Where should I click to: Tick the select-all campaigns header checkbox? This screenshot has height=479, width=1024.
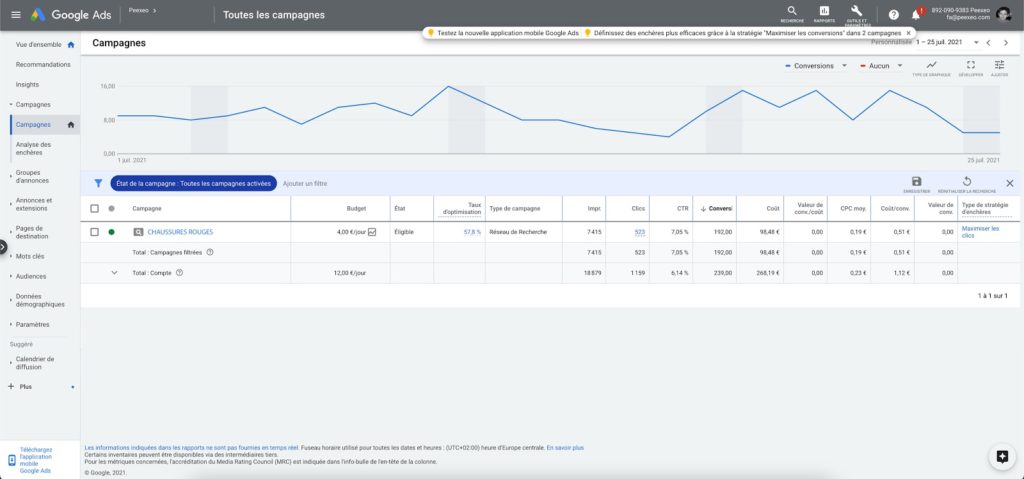coord(95,208)
